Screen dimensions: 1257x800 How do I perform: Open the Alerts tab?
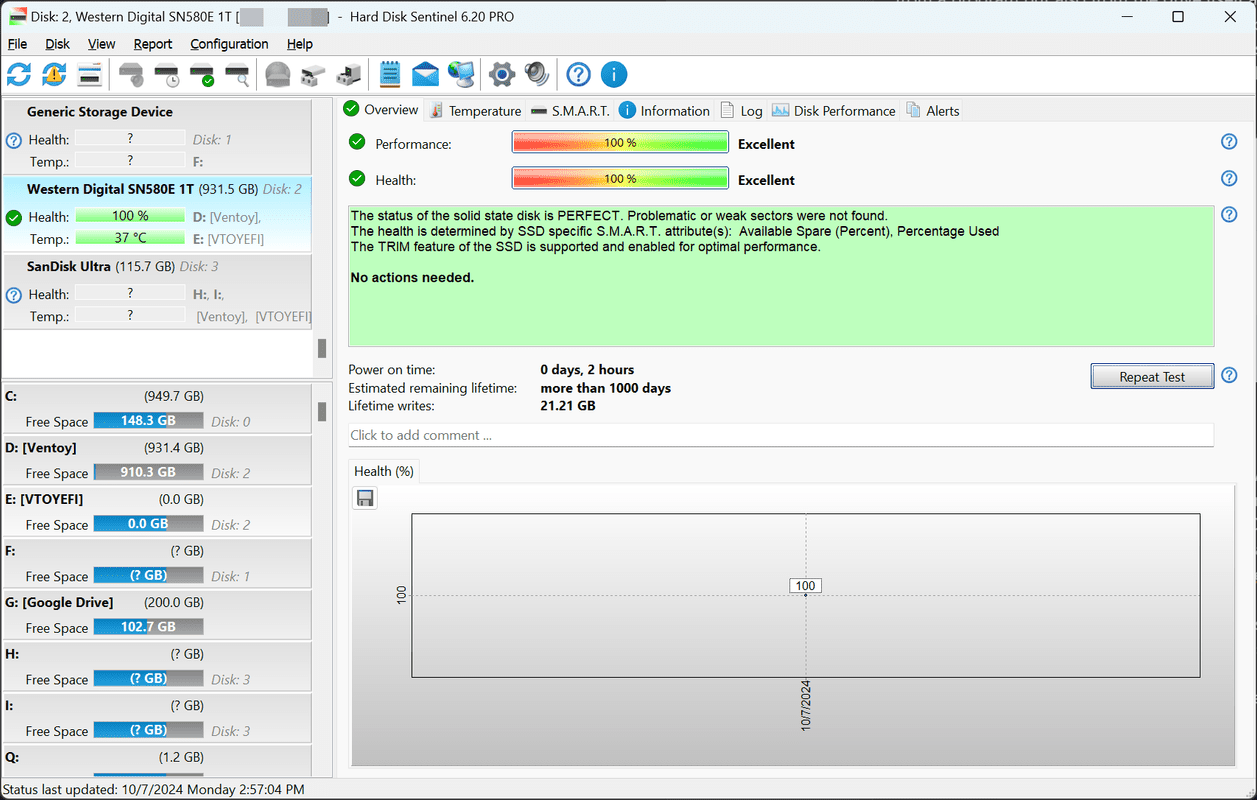(x=933, y=111)
